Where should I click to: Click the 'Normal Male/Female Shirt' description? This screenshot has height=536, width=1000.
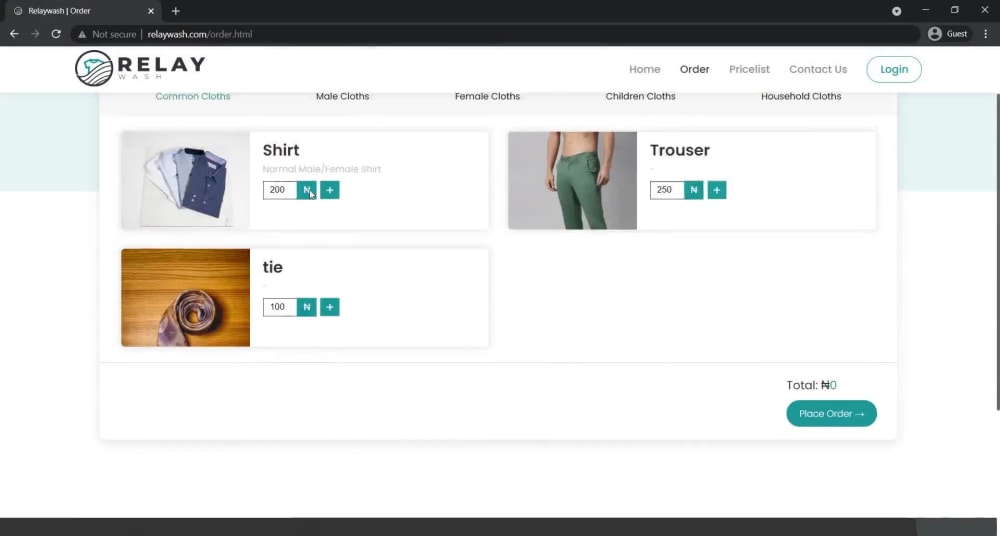(x=322, y=169)
